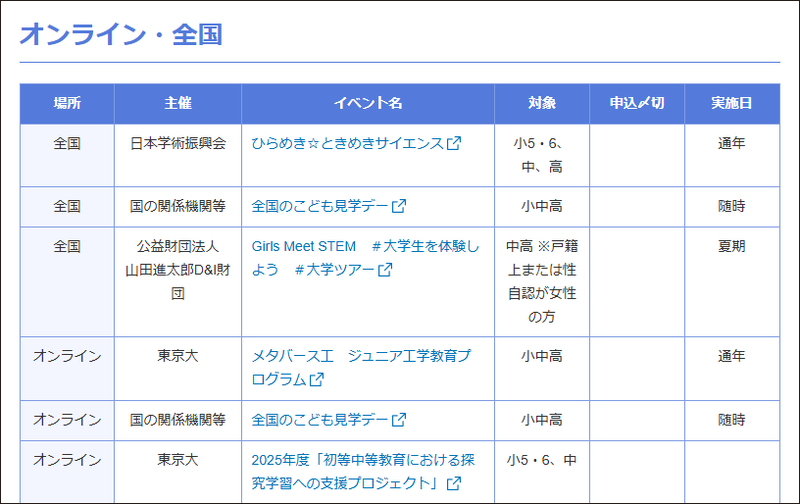Open the Girls Meet STEM event link
Image resolution: width=800 pixels, height=504 pixels.
click(x=365, y=258)
